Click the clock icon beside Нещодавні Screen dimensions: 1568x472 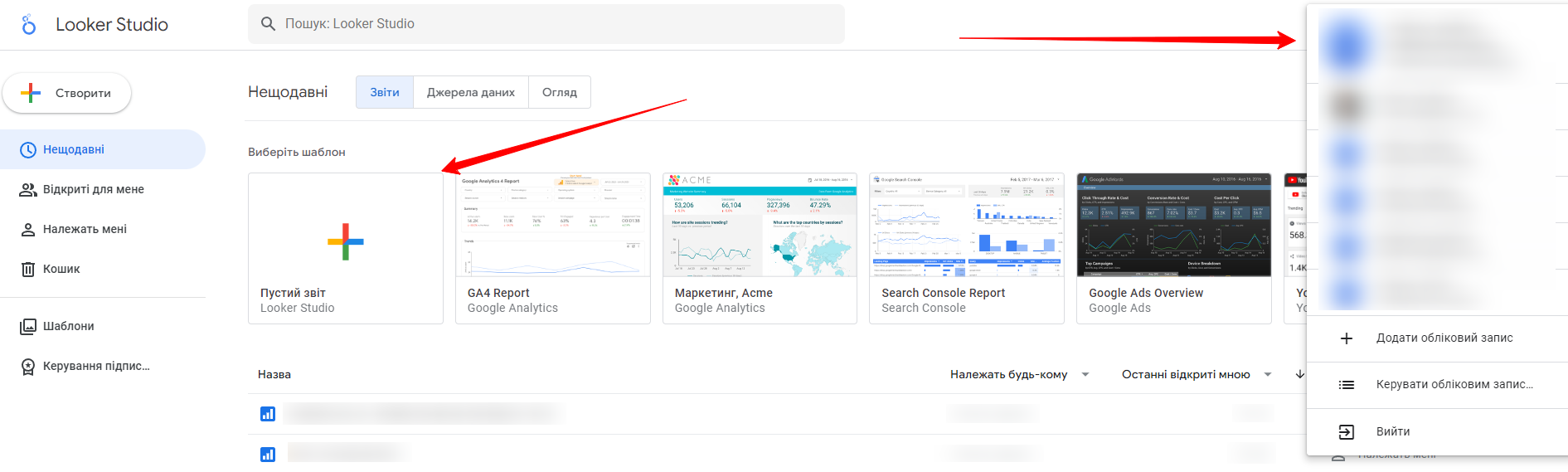pyautogui.click(x=28, y=150)
